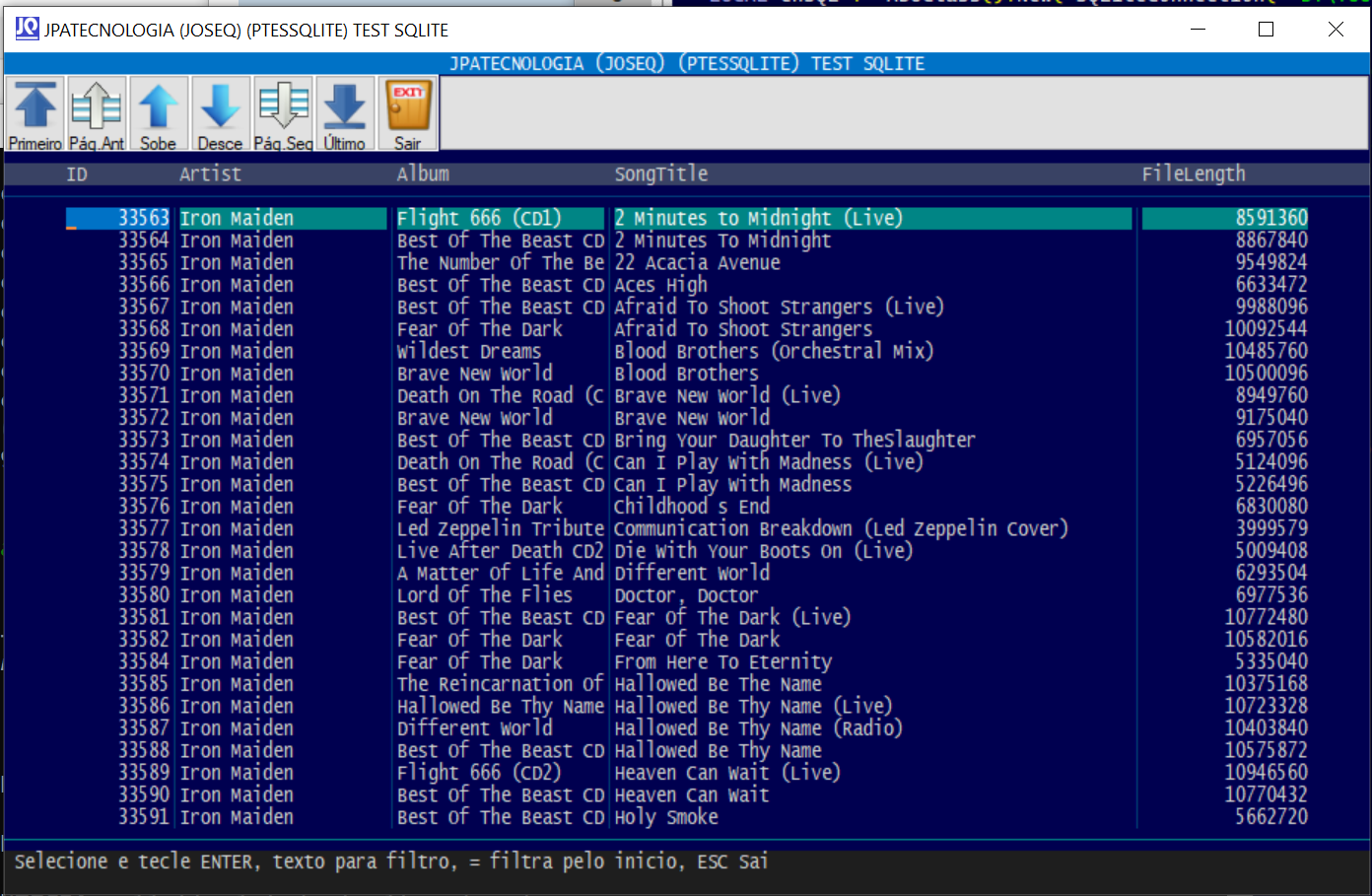Select album 'Different World' in row 33587
The height and width of the screenshot is (896, 1372).
[475, 728]
